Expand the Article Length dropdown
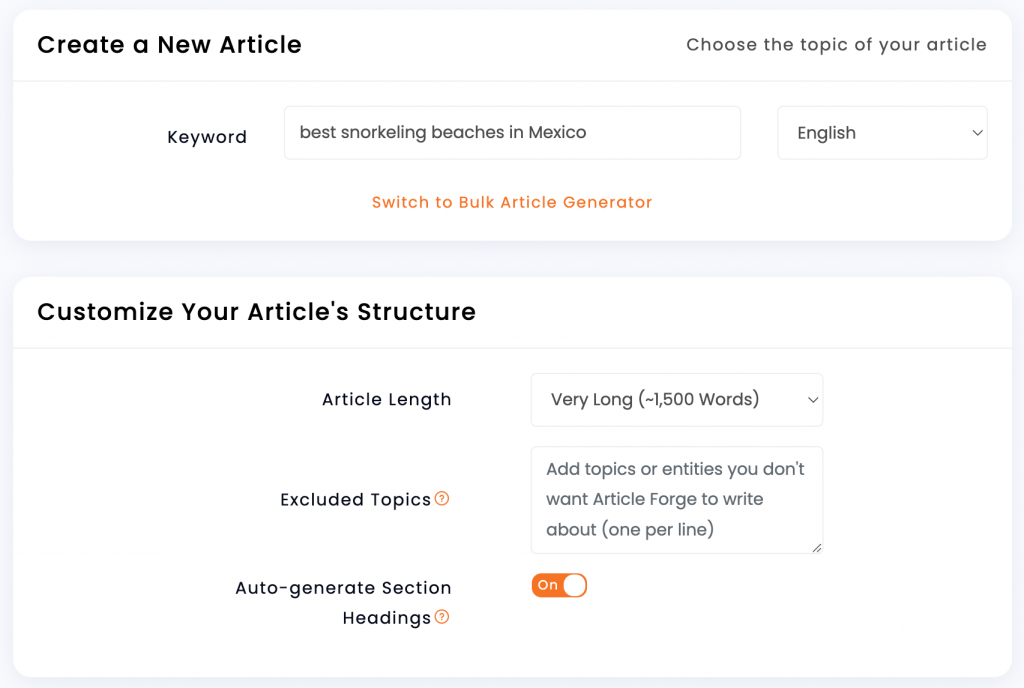The width and height of the screenshot is (1024, 688). 677,399
